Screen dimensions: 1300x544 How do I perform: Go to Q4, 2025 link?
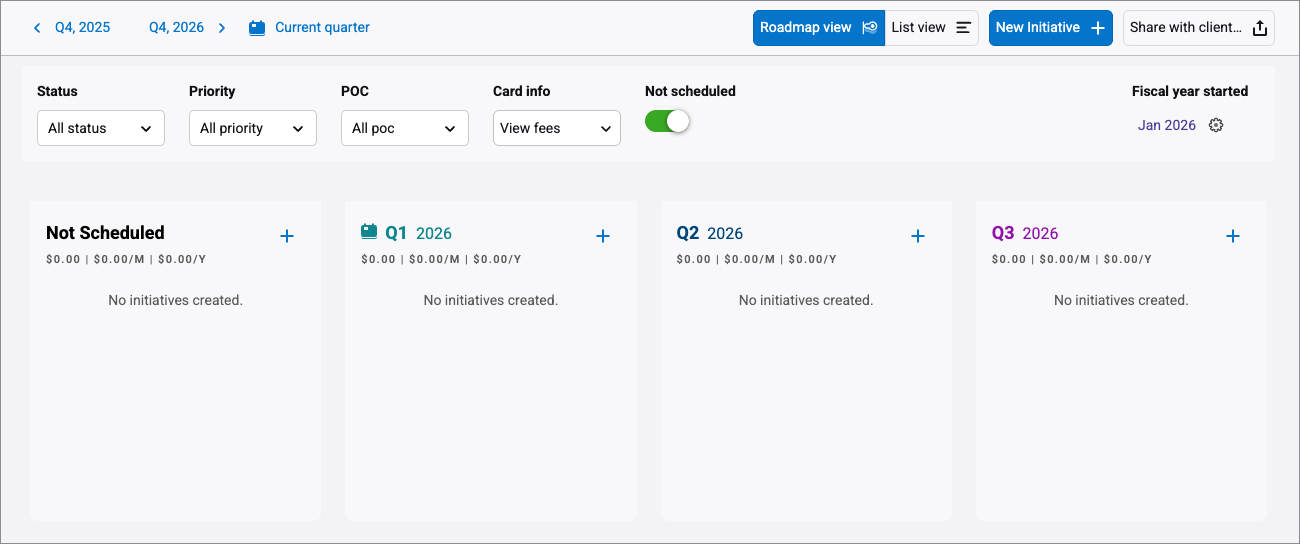[82, 28]
